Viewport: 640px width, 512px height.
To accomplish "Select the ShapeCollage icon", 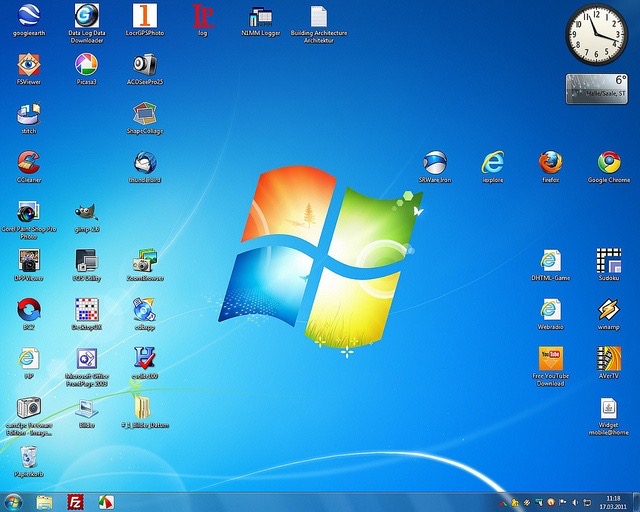I will pyautogui.click(x=144, y=118).
